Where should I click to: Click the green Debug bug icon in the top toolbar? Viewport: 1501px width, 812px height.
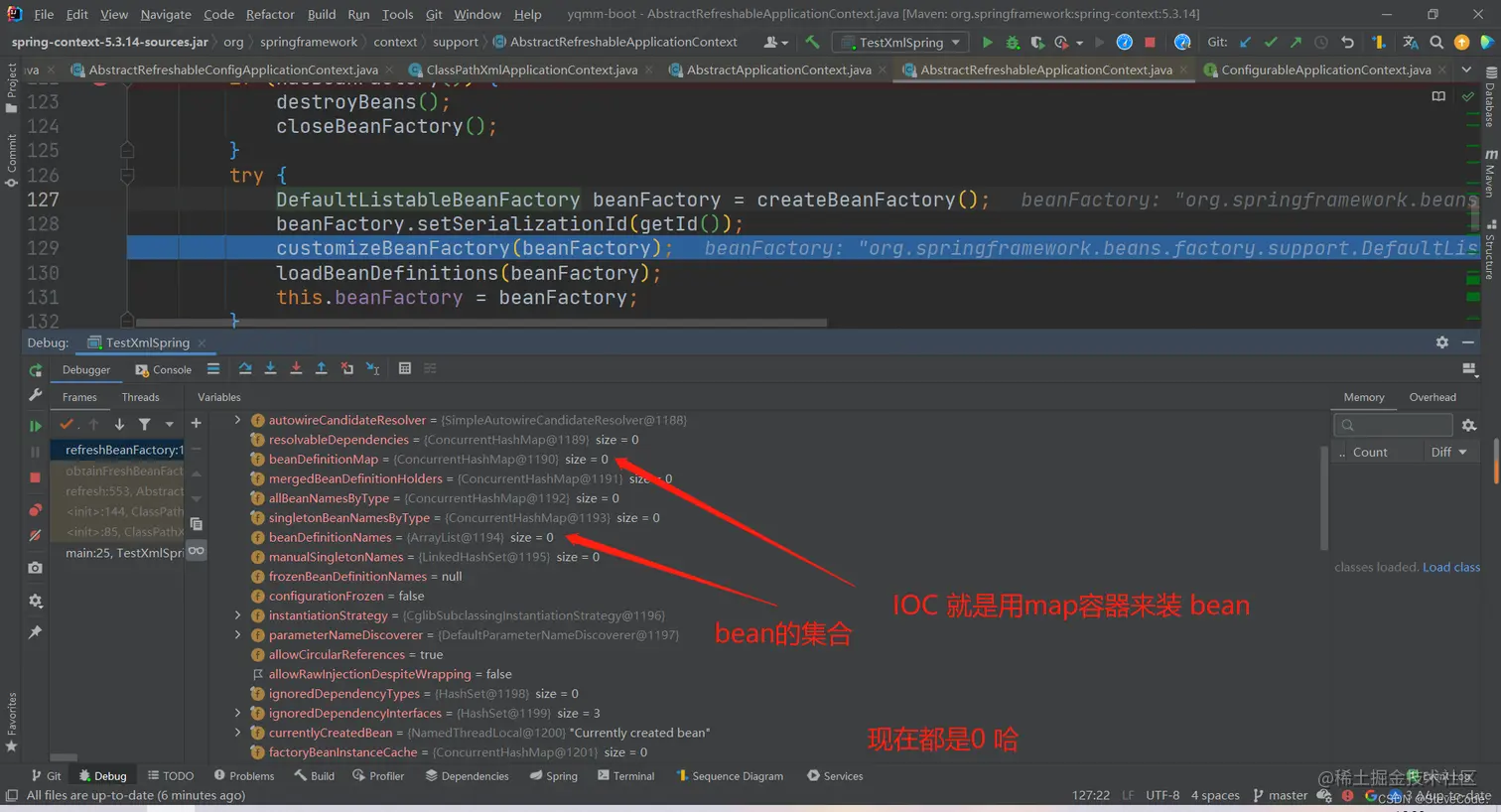pyautogui.click(x=1013, y=42)
